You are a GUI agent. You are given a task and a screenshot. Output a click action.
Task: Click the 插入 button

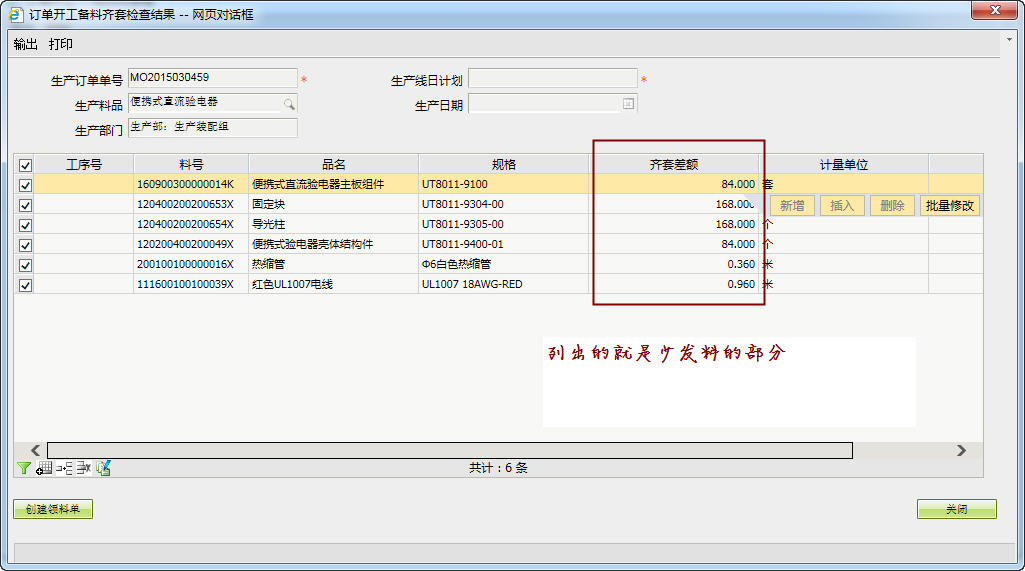click(x=842, y=205)
